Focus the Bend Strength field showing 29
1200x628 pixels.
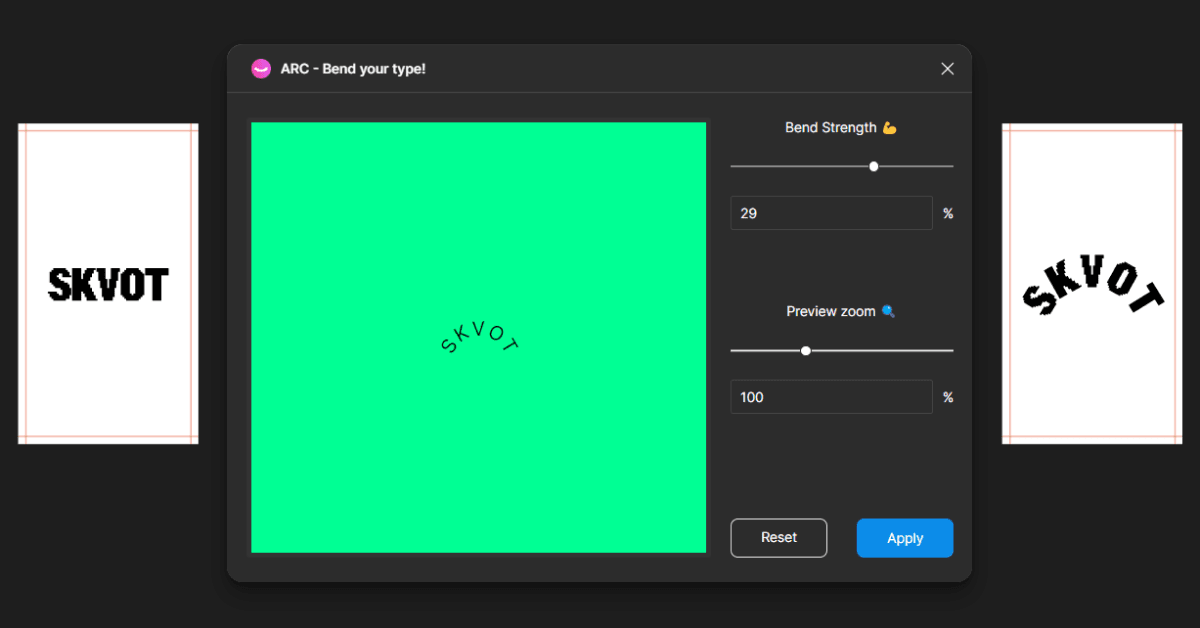(x=831, y=213)
